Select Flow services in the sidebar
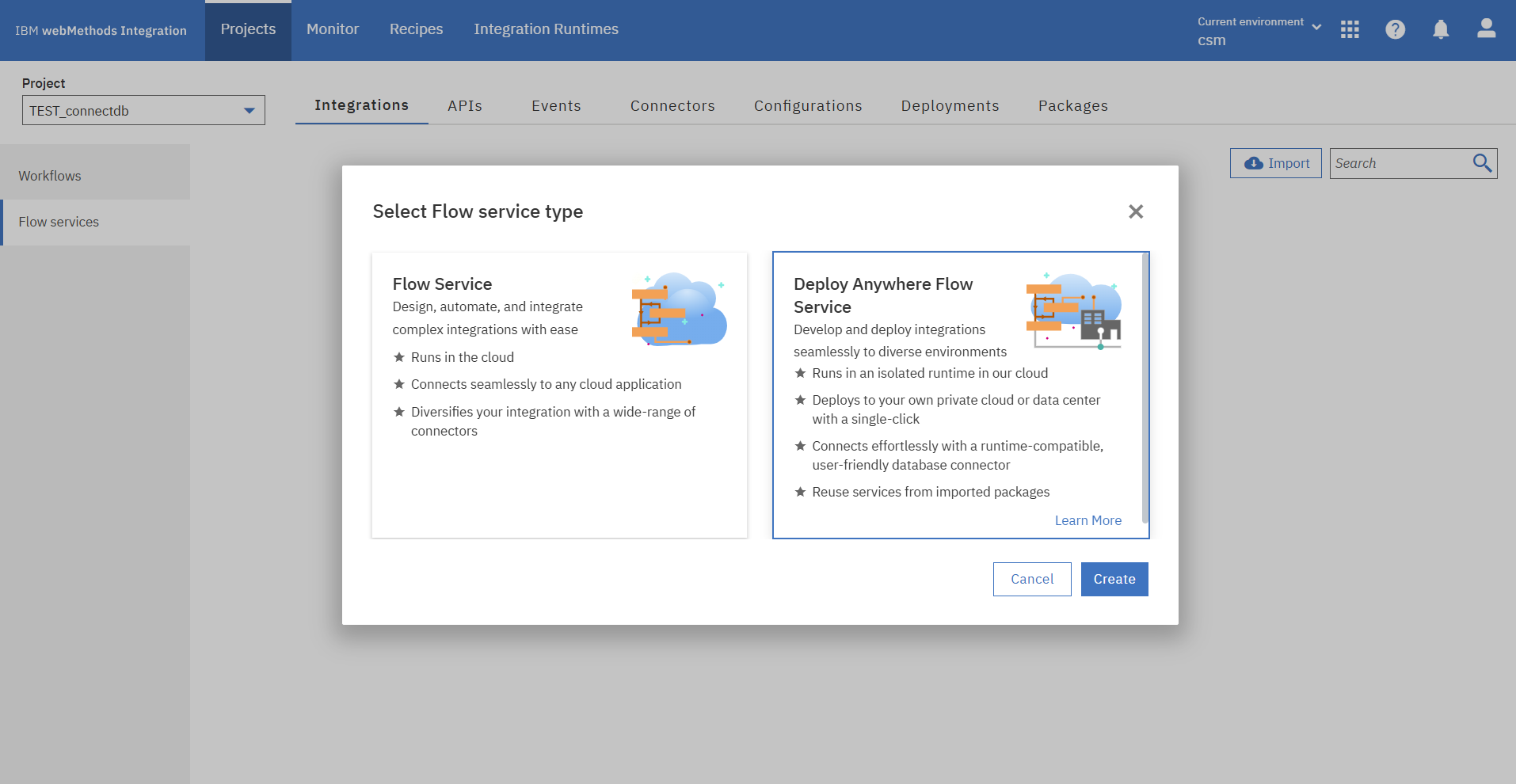The image size is (1516, 784). (95, 223)
